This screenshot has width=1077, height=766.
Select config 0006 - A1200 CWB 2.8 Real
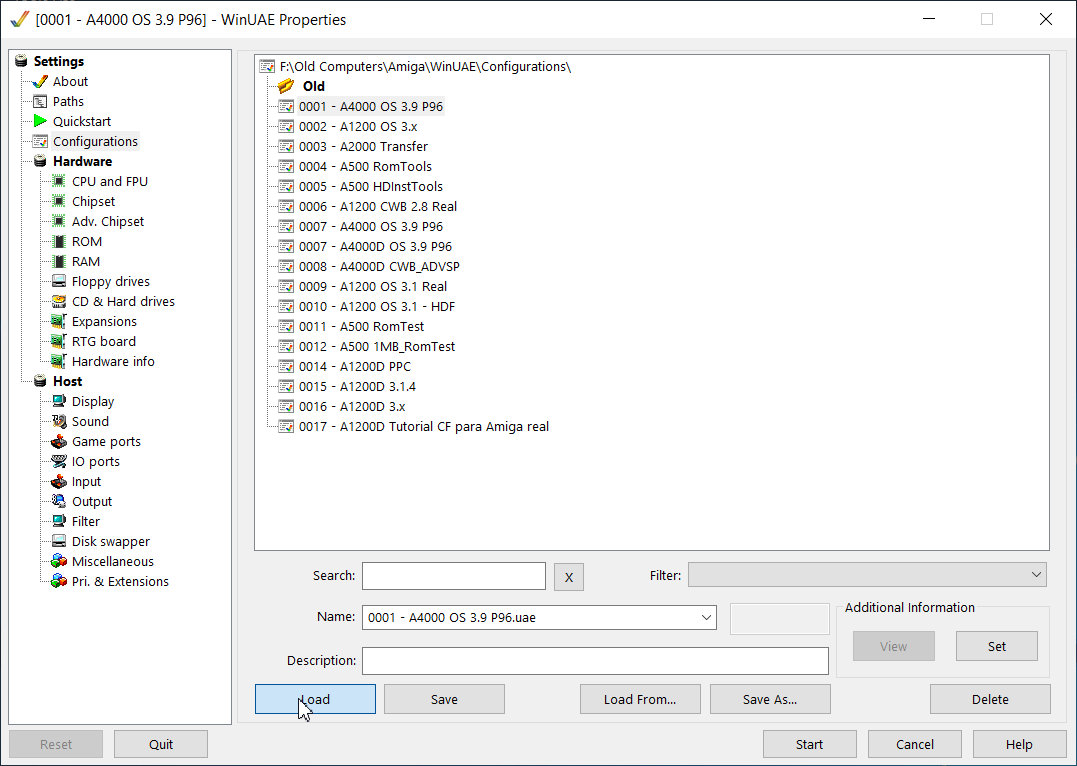click(378, 206)
